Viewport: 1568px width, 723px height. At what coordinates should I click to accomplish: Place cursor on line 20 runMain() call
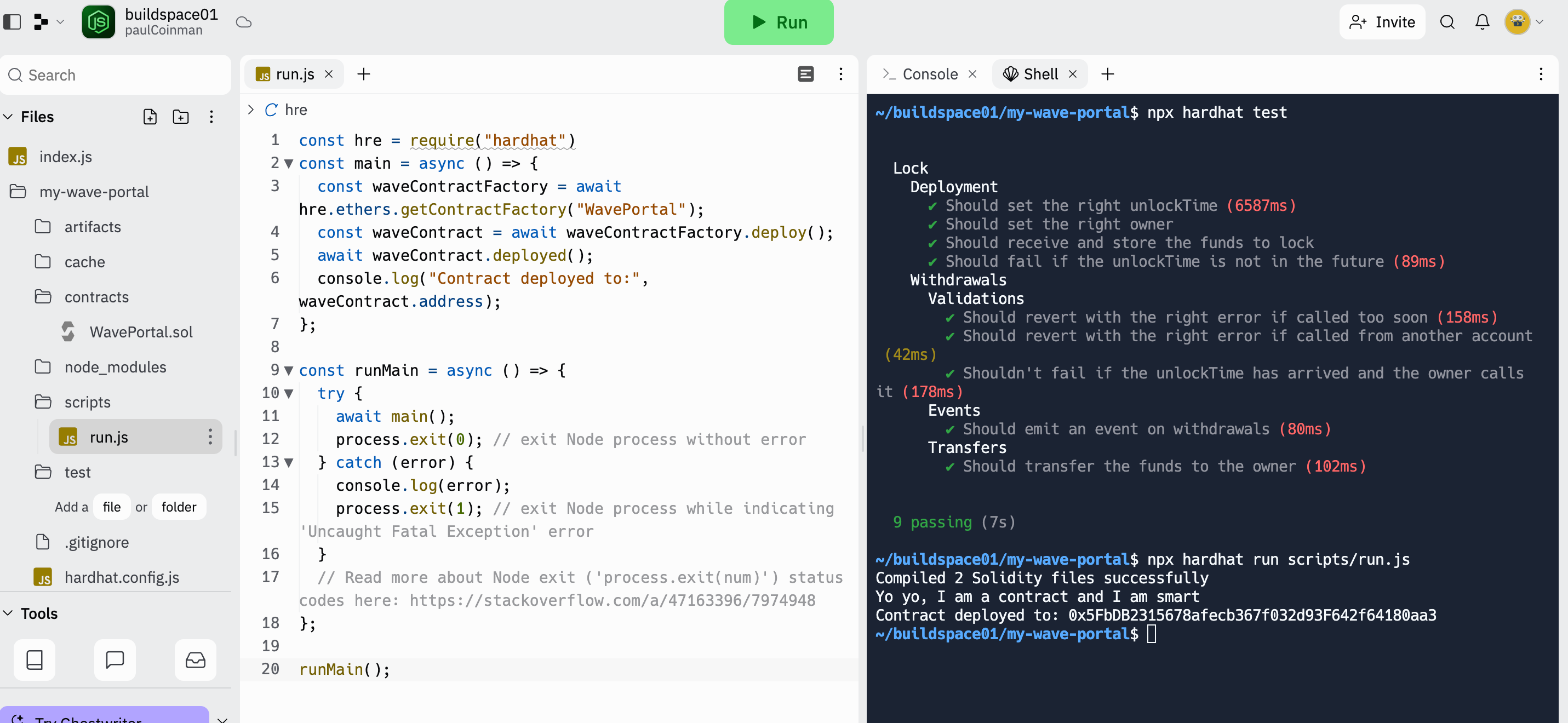pos(345,669)
